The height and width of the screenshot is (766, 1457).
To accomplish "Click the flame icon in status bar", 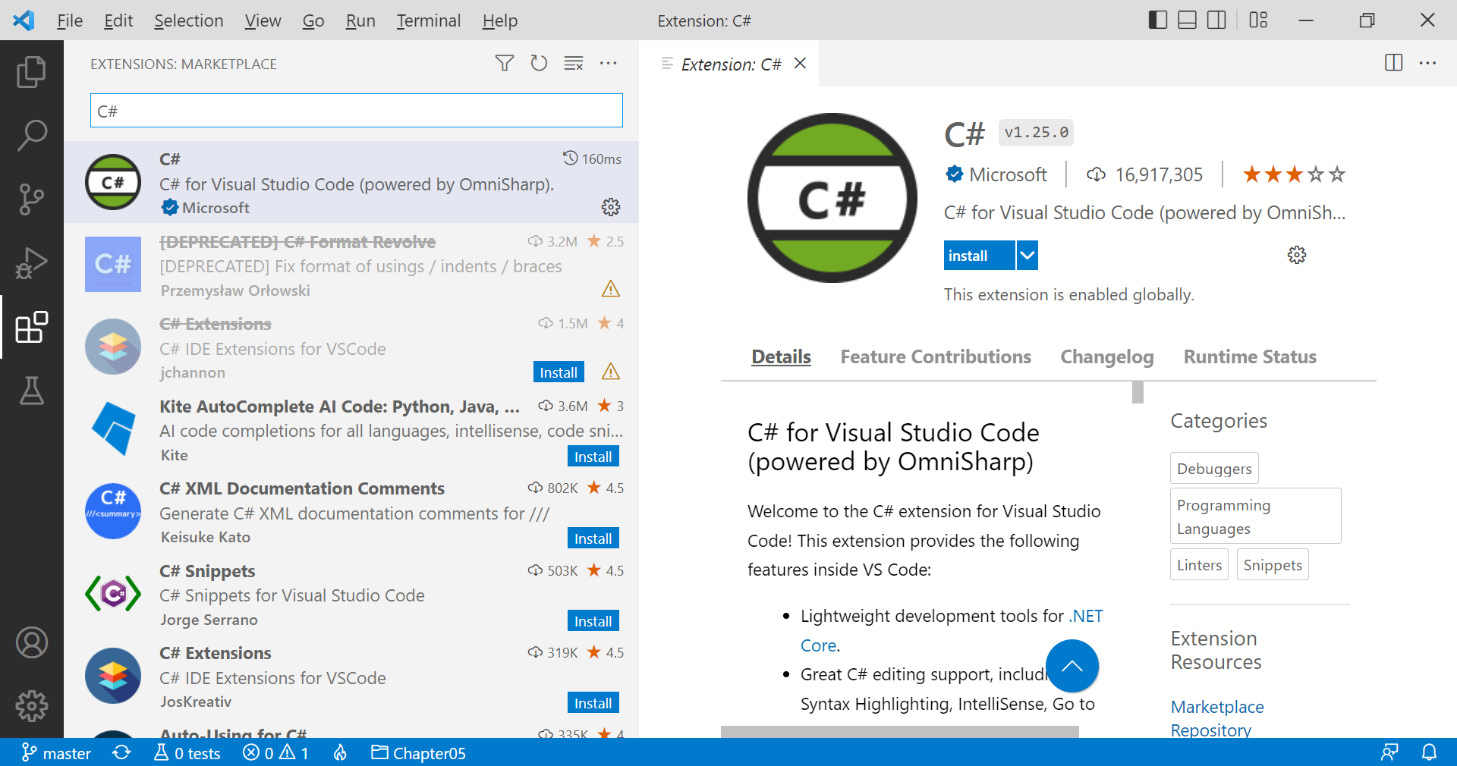I will click(340, 753).
